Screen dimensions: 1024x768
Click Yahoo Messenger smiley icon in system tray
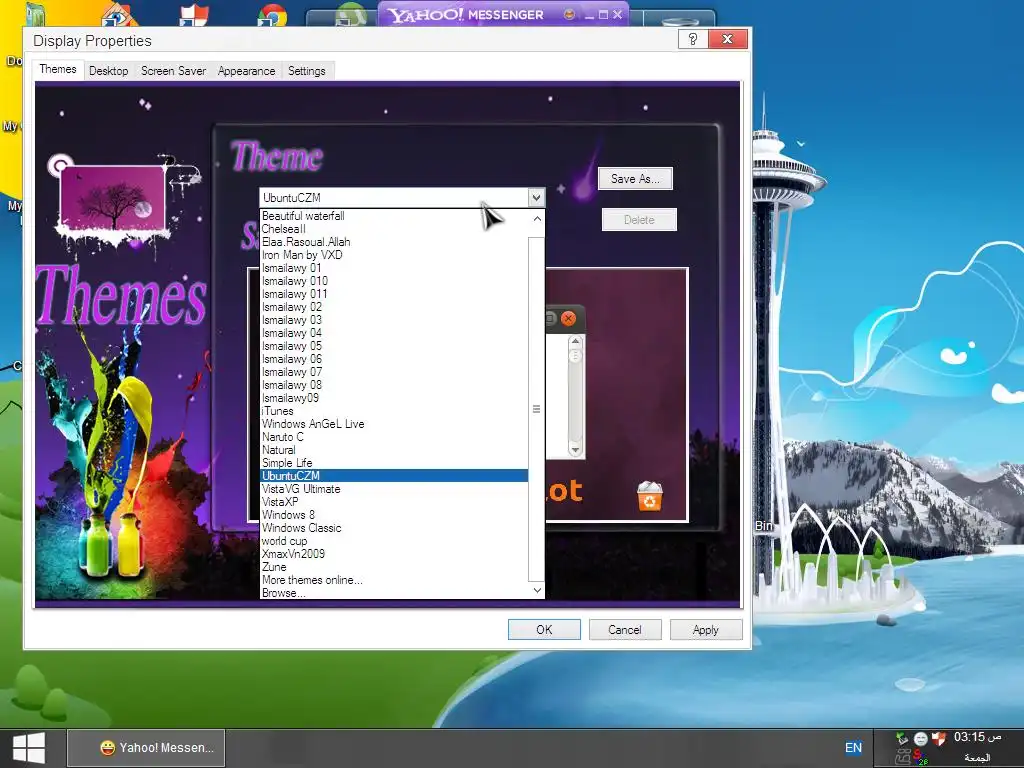pos(920,739)
